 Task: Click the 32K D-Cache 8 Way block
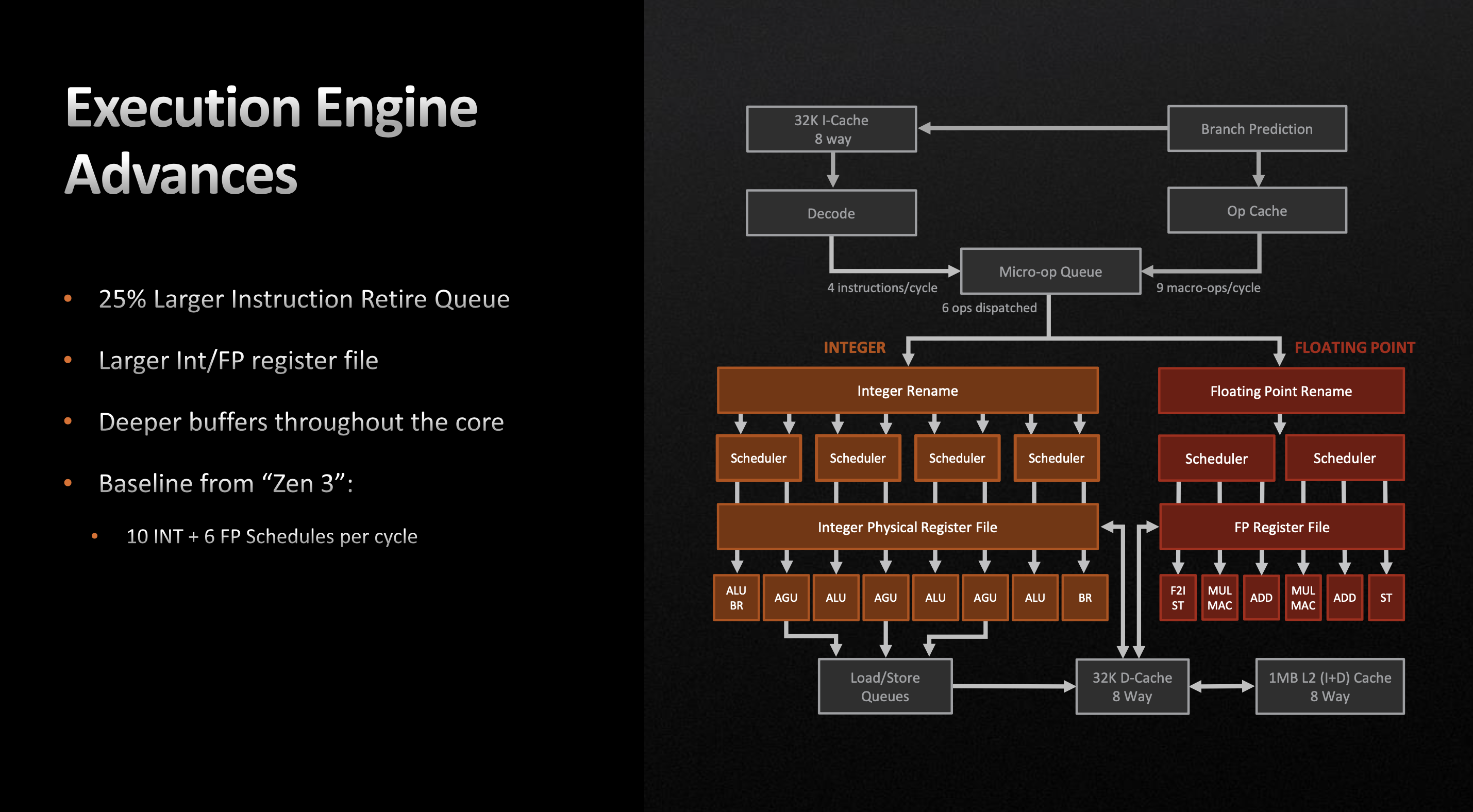coord(1132,686)
